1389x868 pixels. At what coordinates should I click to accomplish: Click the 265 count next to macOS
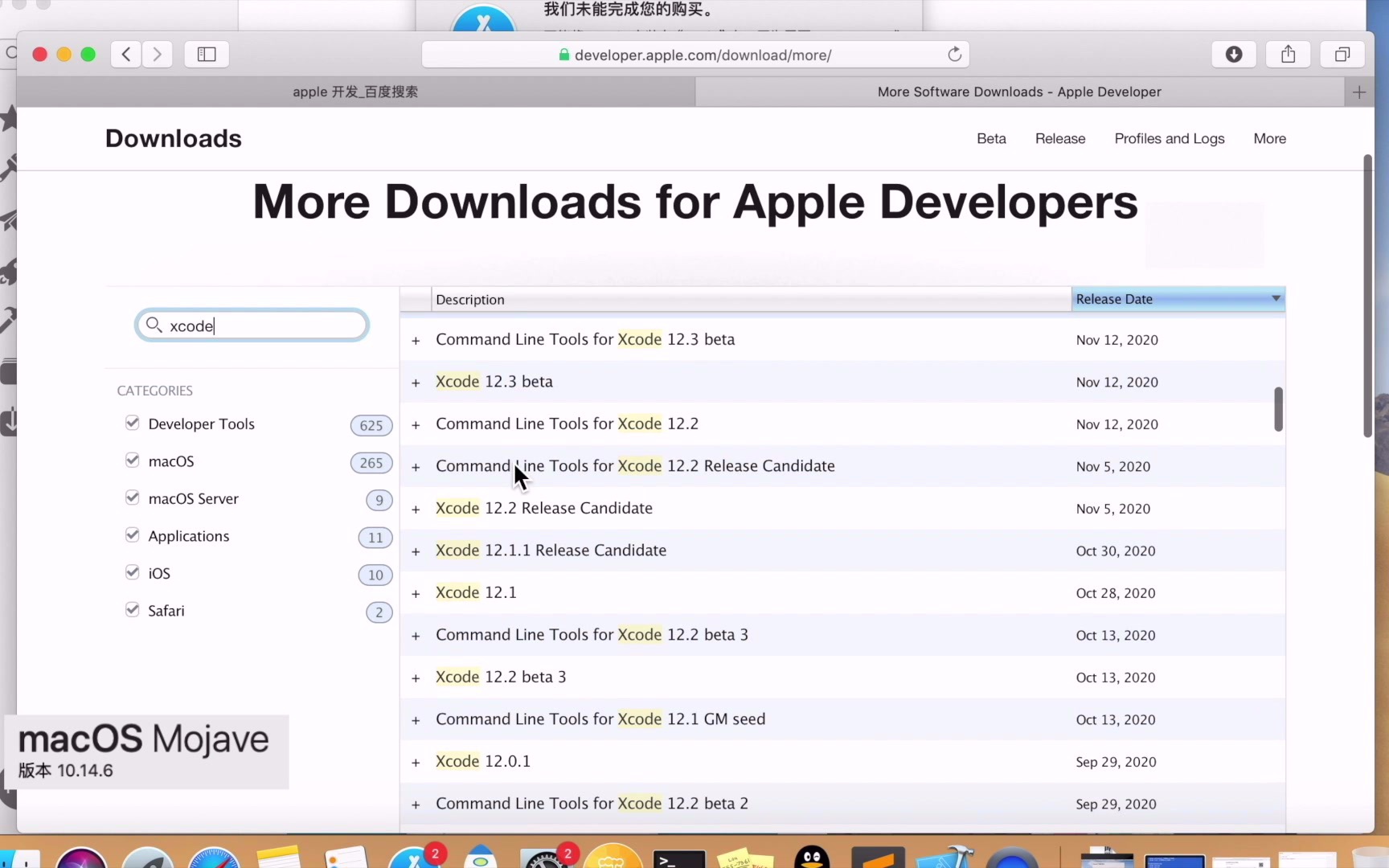(x=371, y=463)
